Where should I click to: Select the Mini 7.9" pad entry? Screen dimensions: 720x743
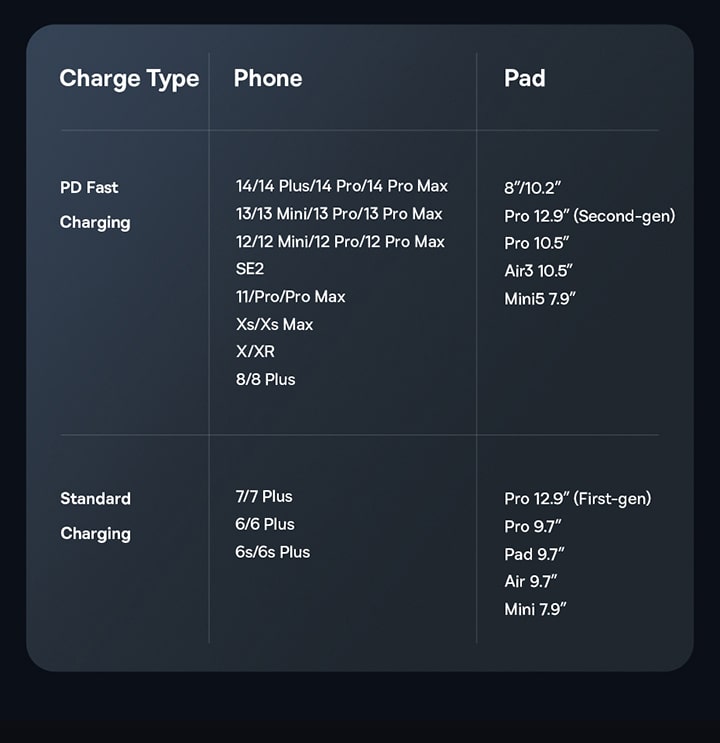536,609
